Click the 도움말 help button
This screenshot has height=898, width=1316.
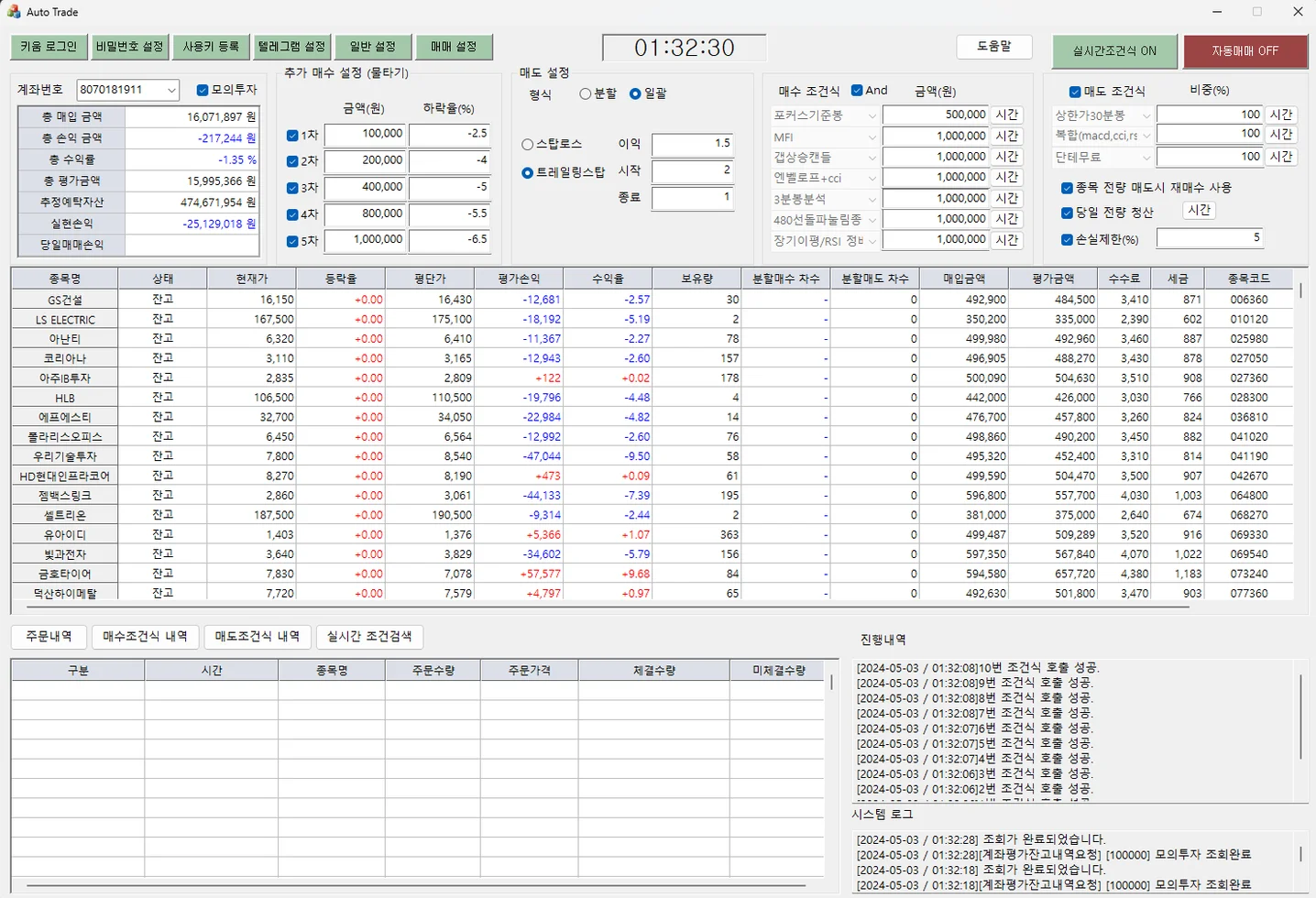coord(994,47)
